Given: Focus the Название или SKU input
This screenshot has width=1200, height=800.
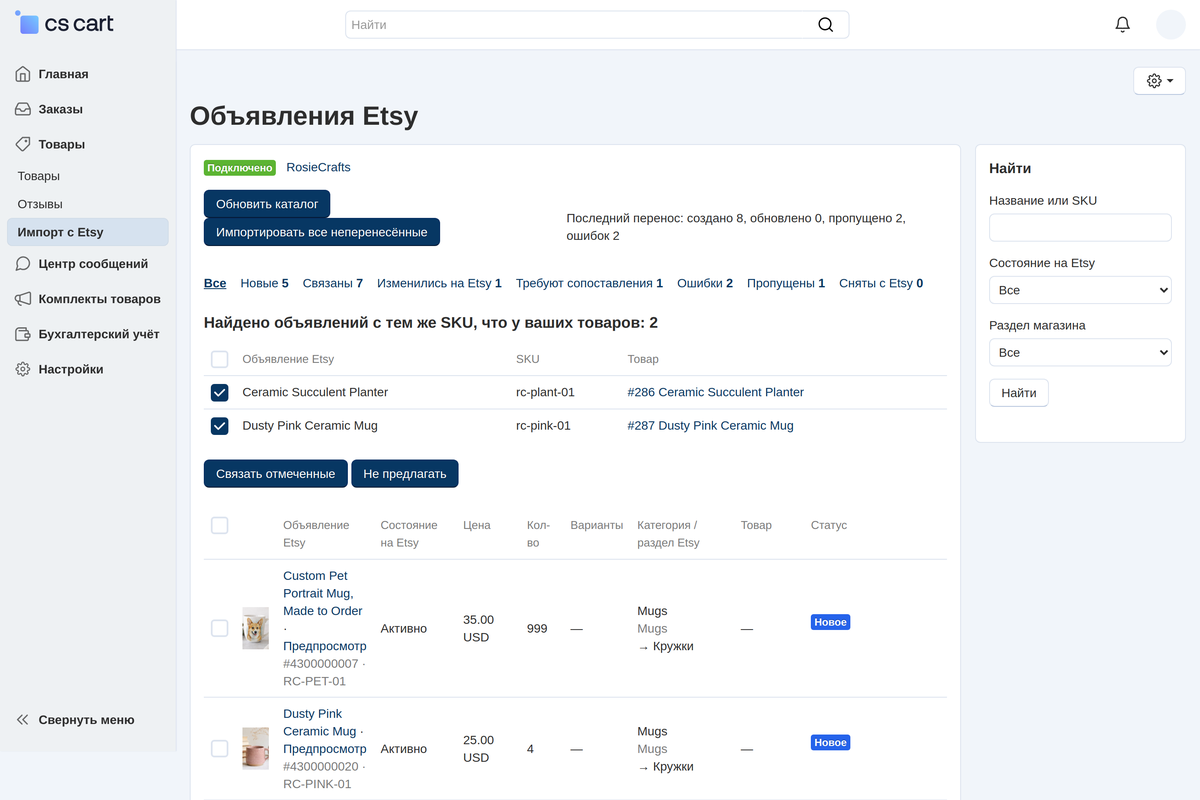Looking at the screenshot, I should click(x=1080, y=227).
